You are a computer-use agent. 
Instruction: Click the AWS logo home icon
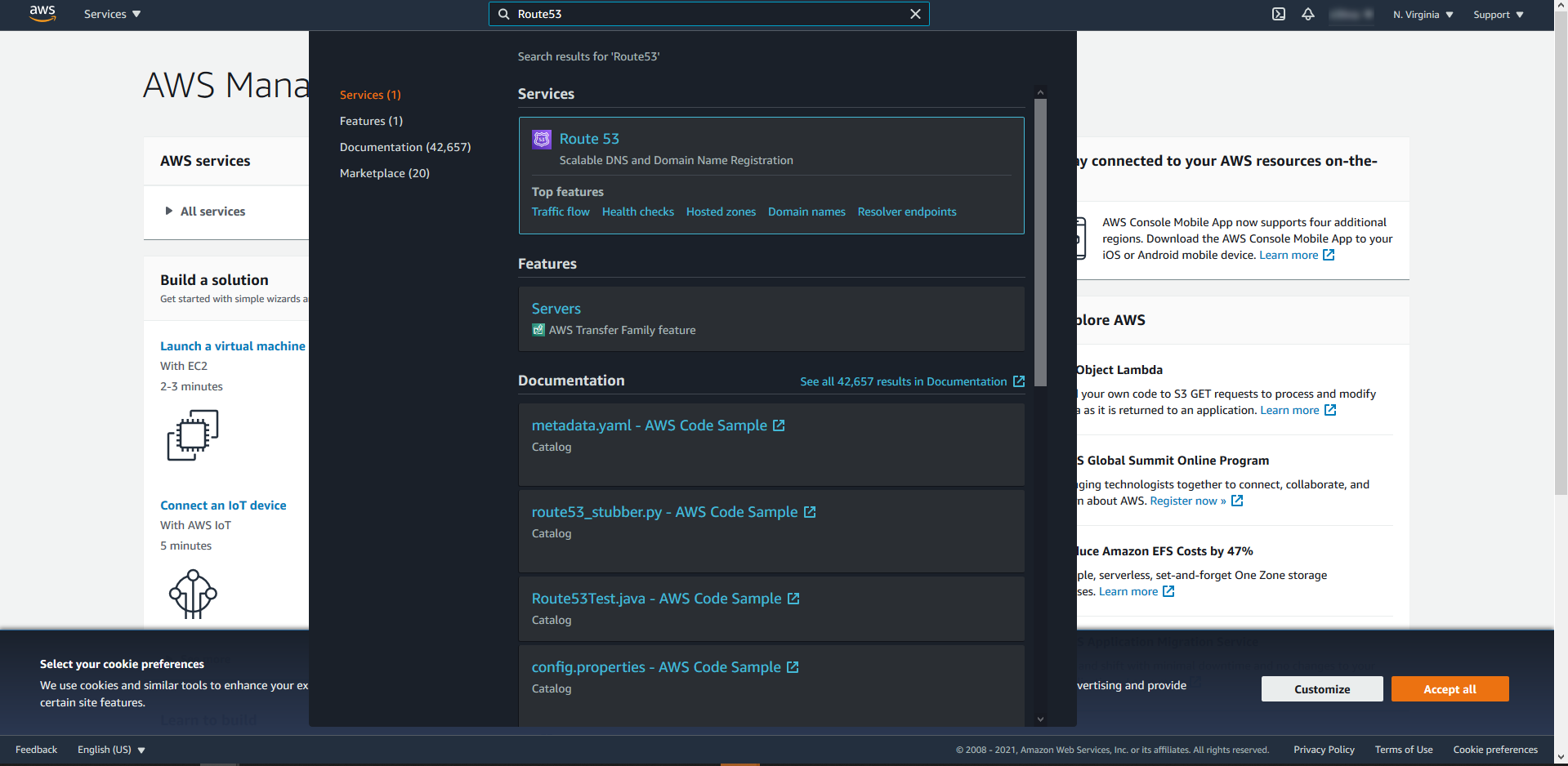click(x=42, y=14)
